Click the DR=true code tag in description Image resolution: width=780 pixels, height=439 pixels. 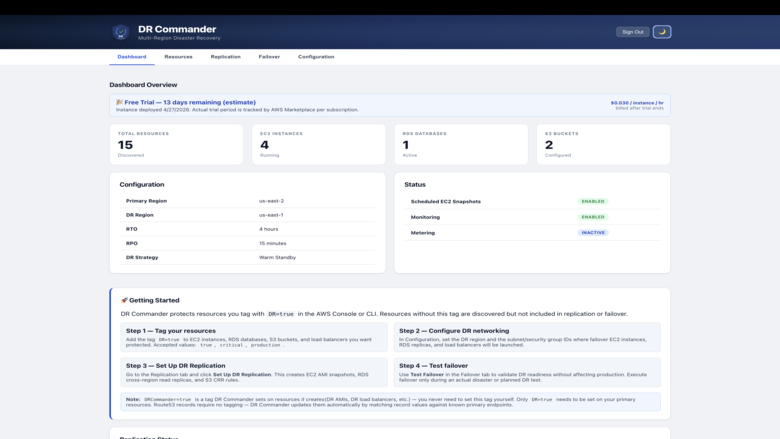tap(281, 314)
